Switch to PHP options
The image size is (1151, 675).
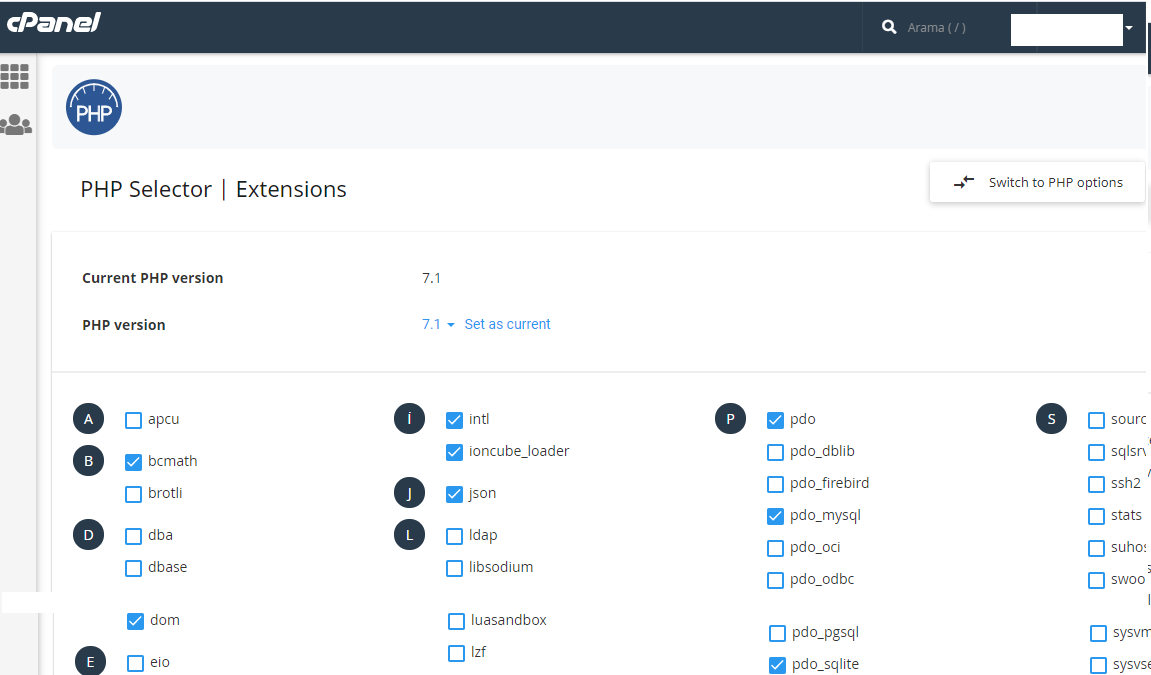point(1037,182)
